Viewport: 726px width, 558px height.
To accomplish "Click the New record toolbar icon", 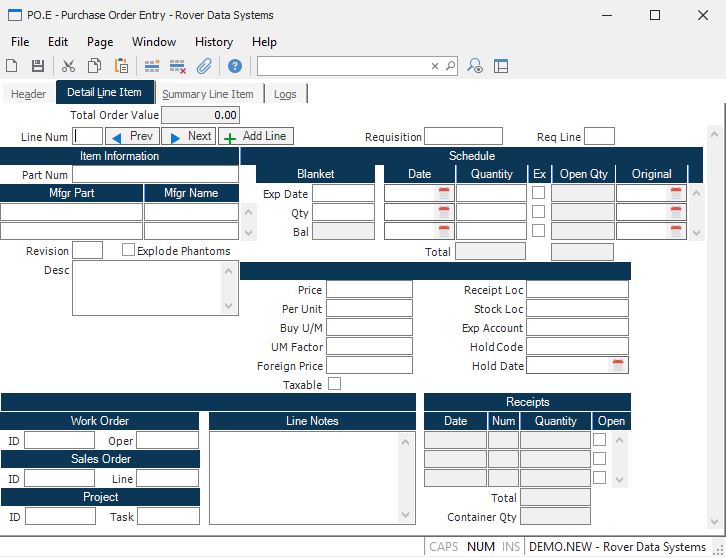I will (12, 66).
